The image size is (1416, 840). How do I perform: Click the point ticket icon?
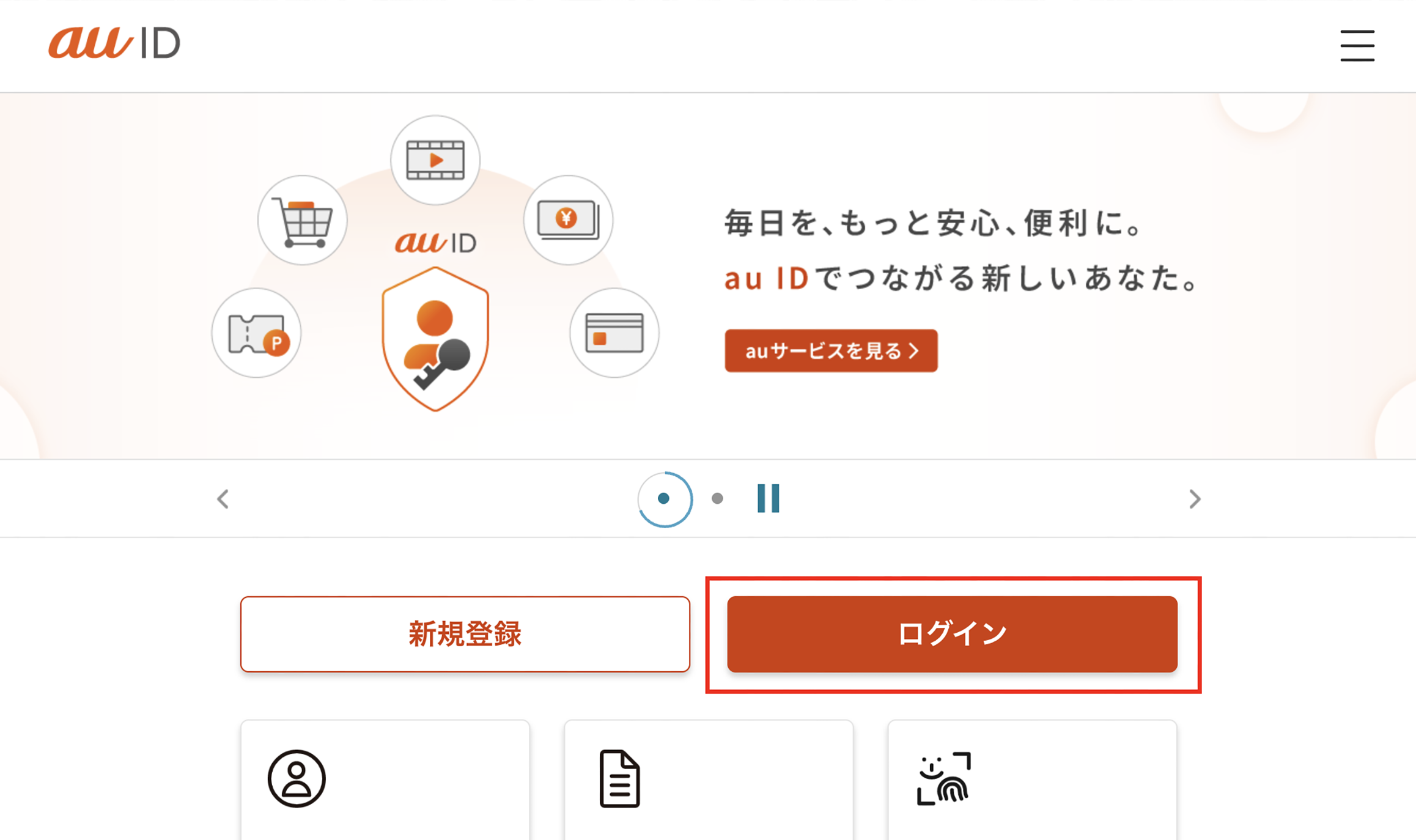(x=256, y=332)
